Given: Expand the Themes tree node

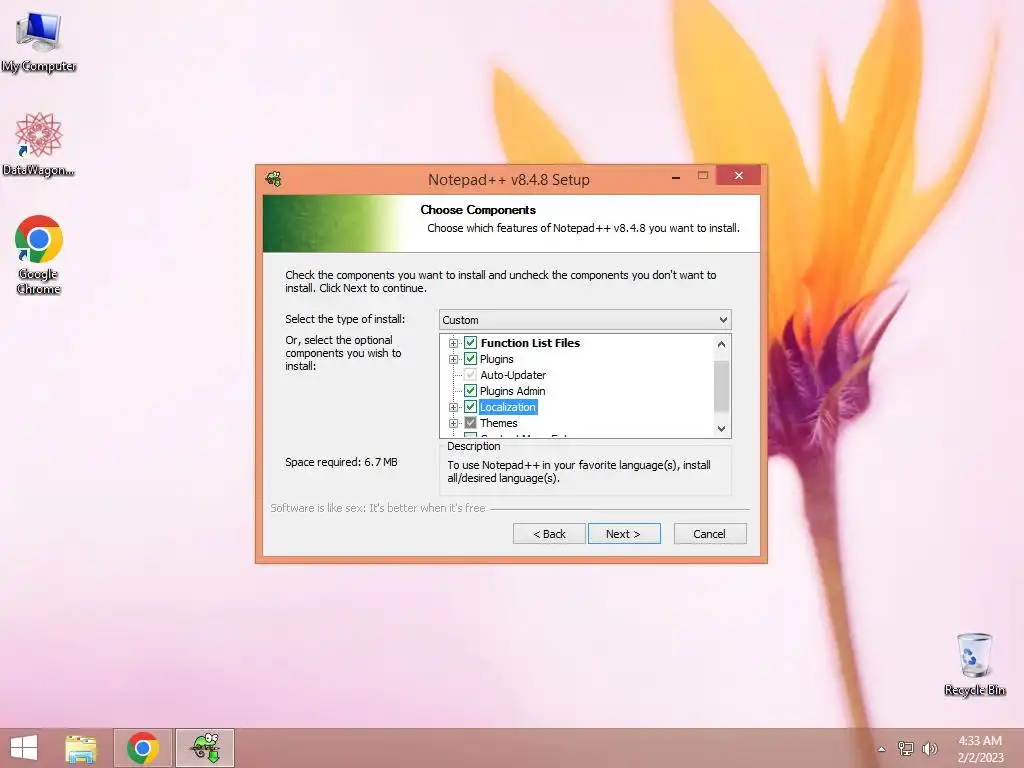Looking at the screenshot, I should click(x=453, y=423).
